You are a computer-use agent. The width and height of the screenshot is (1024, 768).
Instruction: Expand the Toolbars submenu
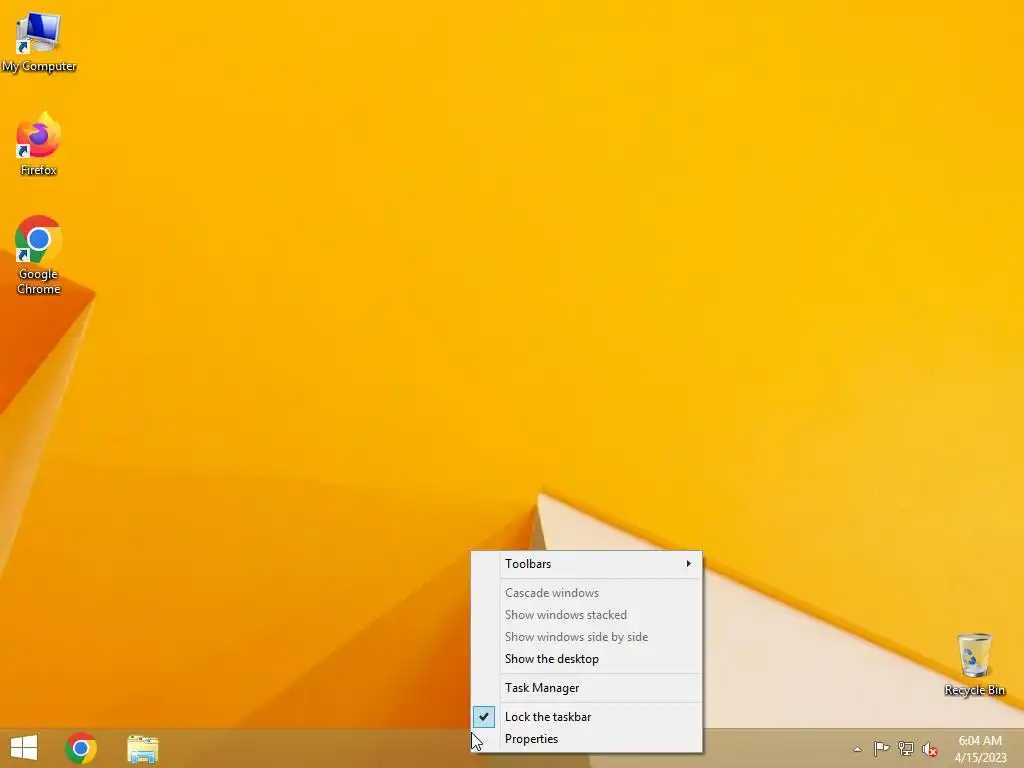pyautogui.click(x=587, y=564)
